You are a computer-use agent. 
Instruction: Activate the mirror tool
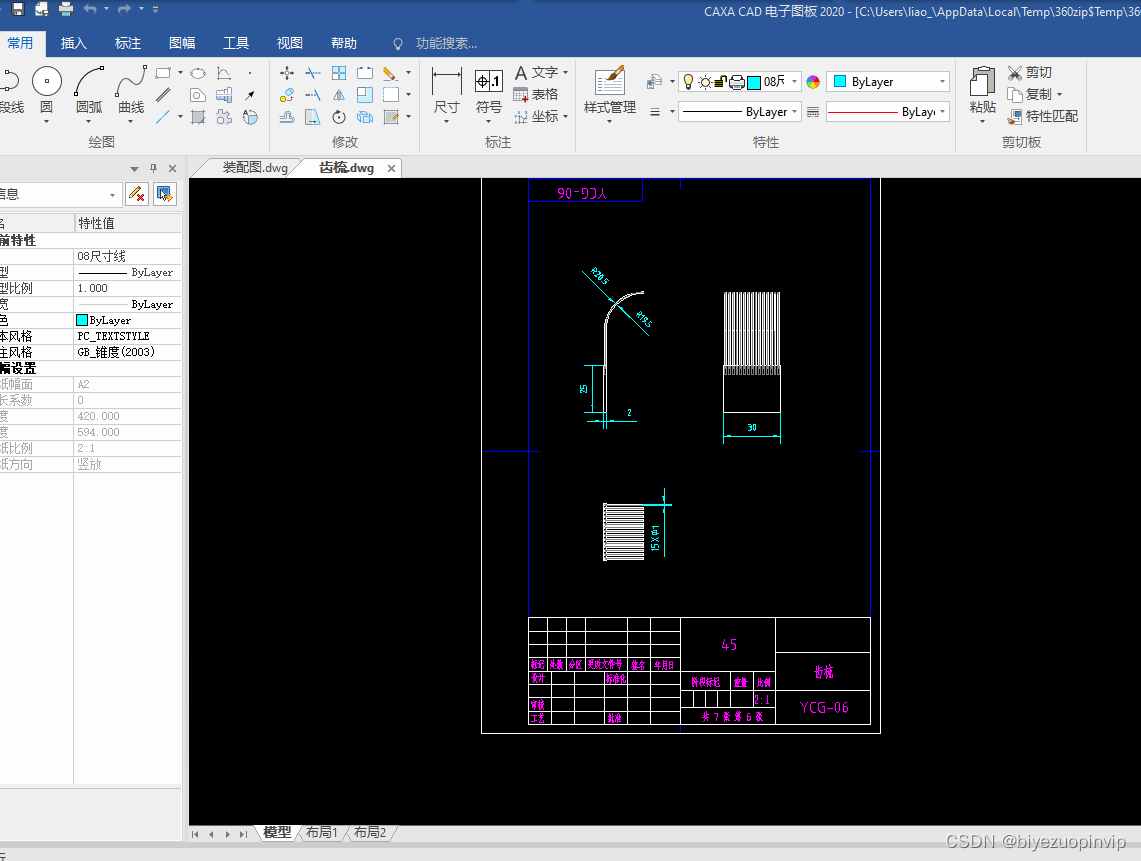coord(339,95)
